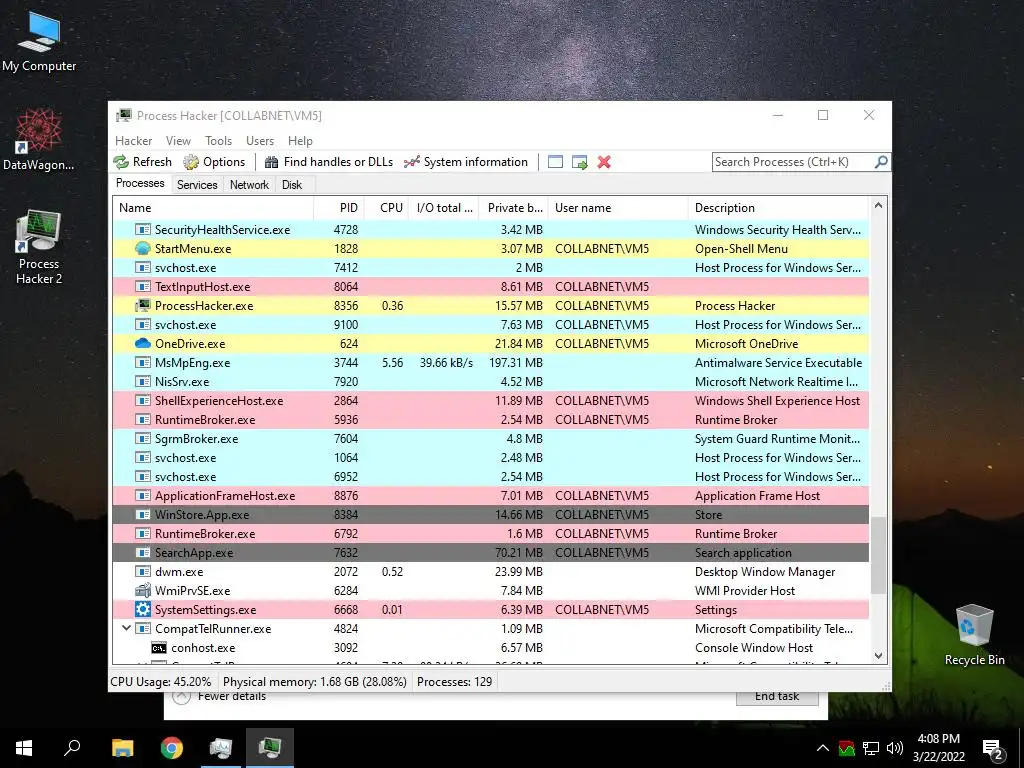Click Find handles or DLLs binoculars
The height and width of the screenshot is (768, 1024).
pyautogui.click(x=272, y=162)
